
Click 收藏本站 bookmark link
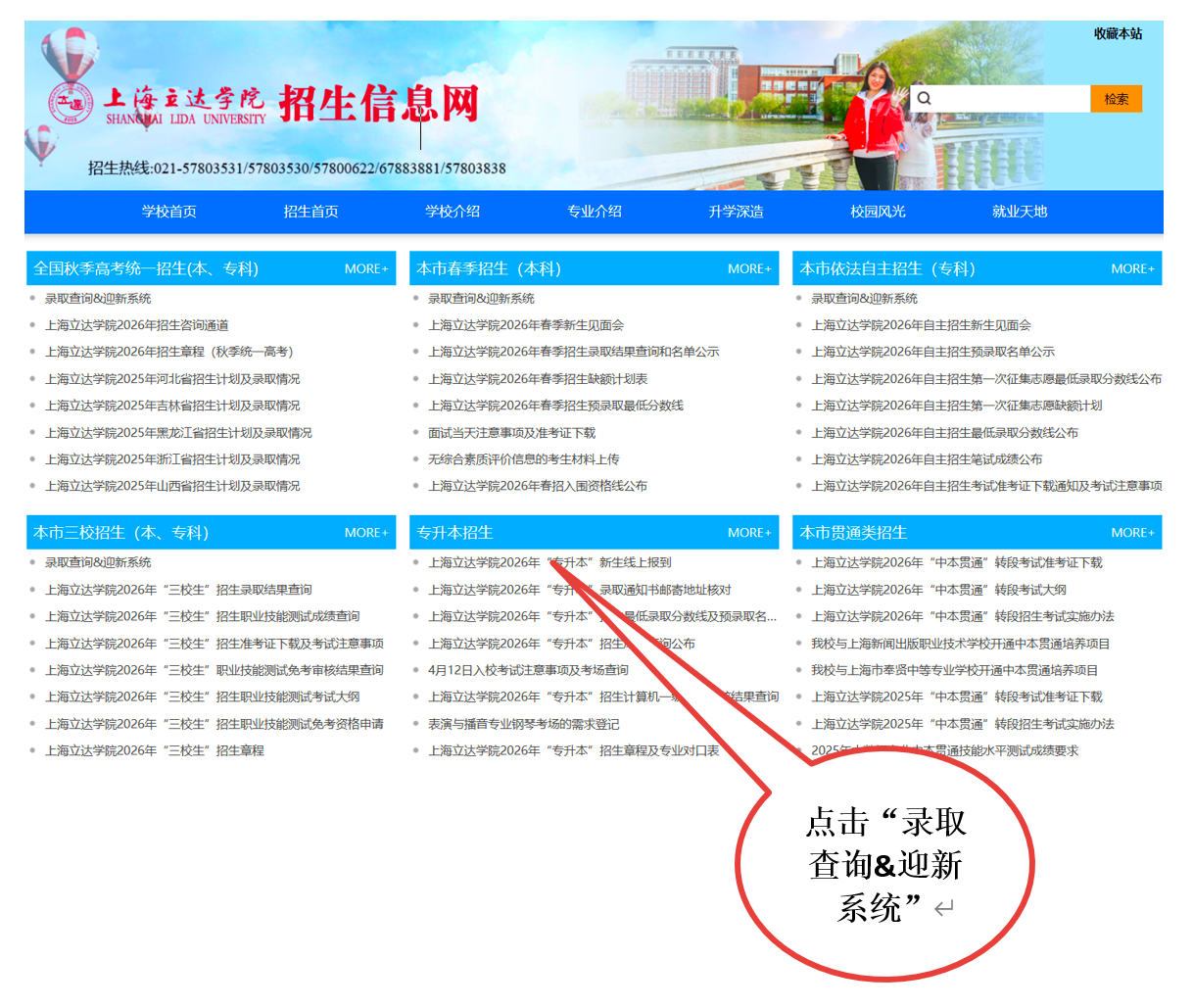[x=1118, y=33]
